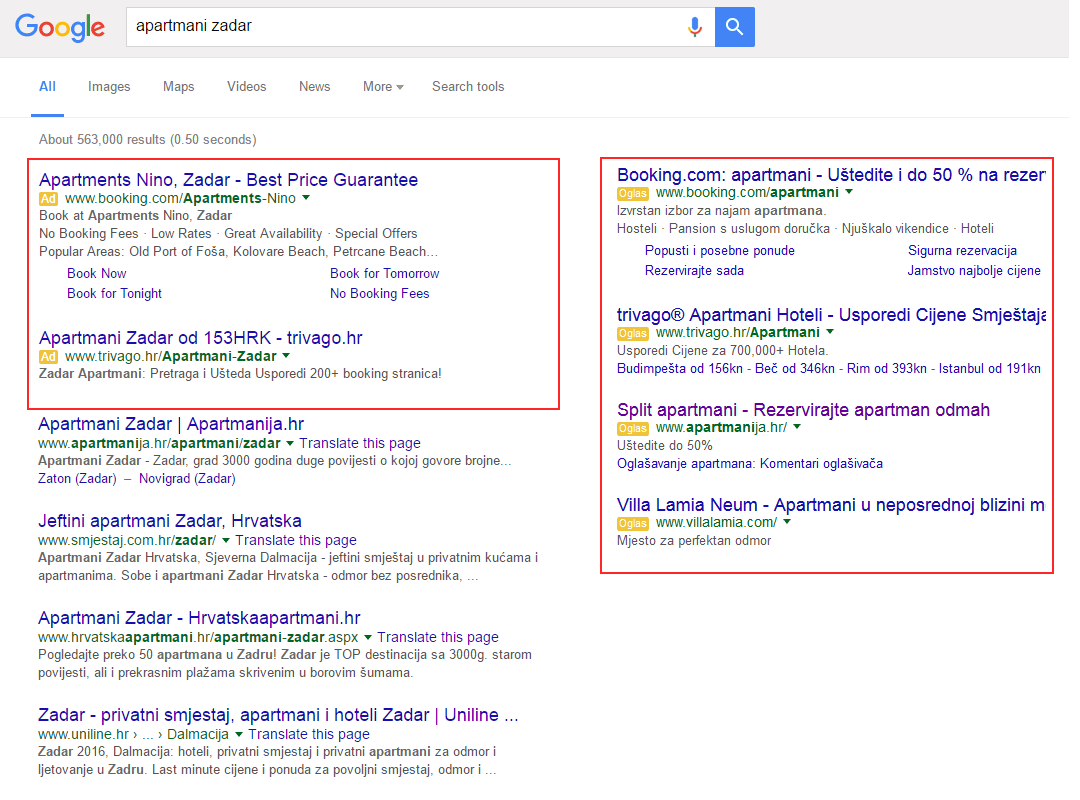Expand arrow next to apartmanija.hr/apartmani/zadar URL
The image size is (1080, 800).
[x=290, y=443]
